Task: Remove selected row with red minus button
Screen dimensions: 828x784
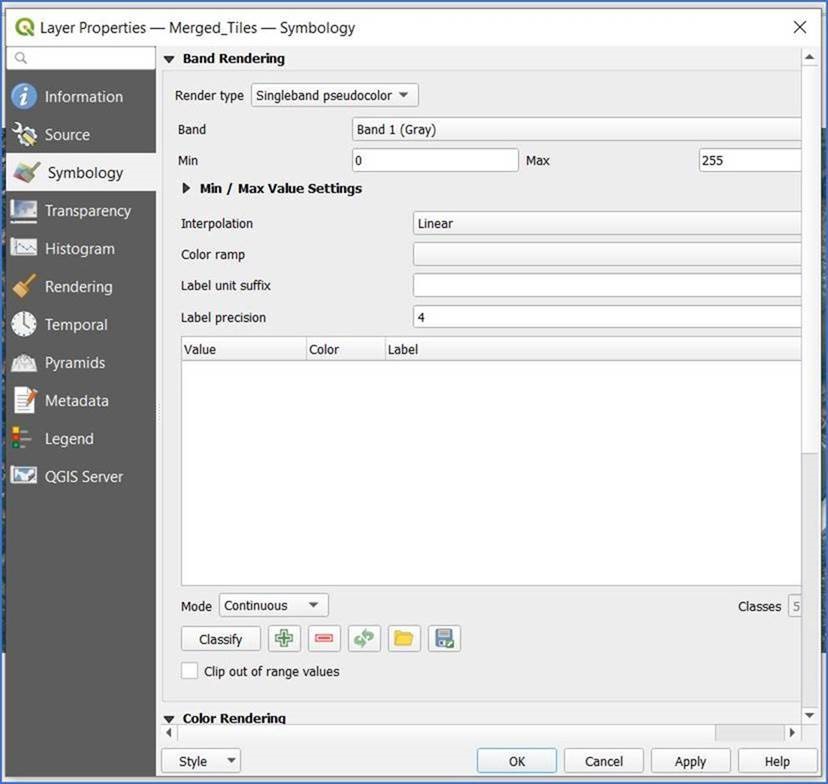Action: (x=324, y=638)
